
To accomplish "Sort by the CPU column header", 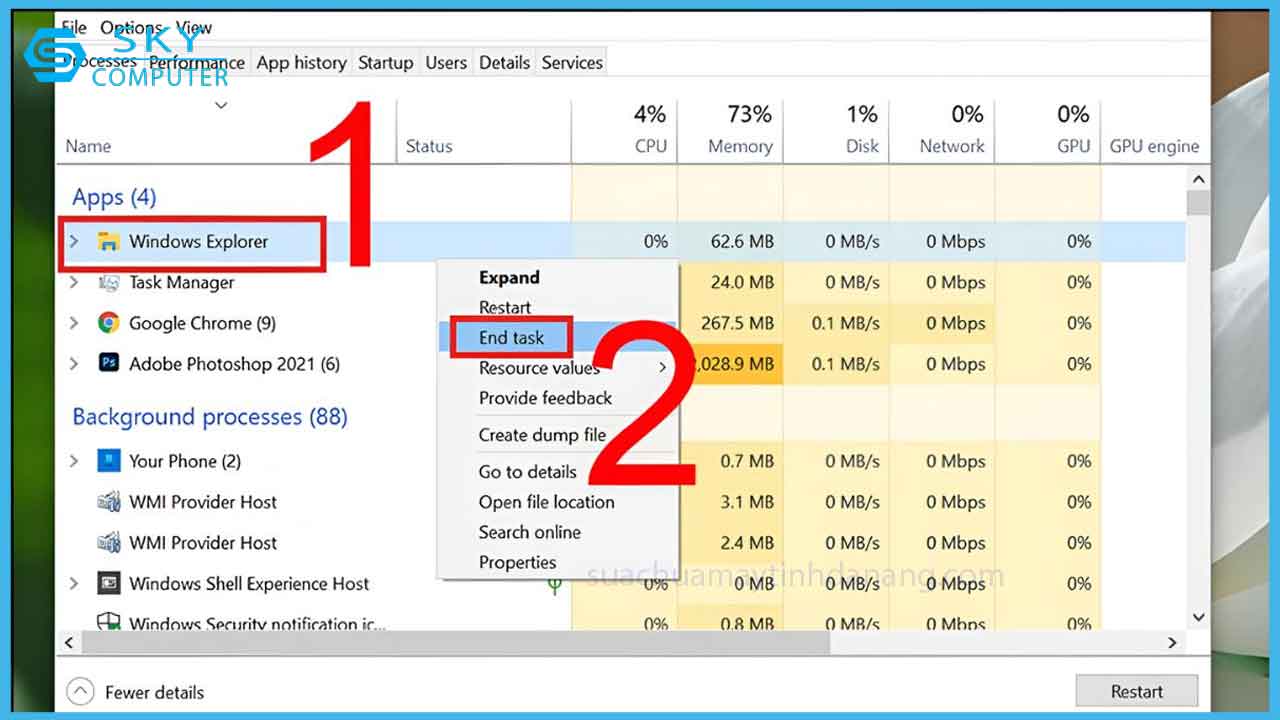I will click(x=651, y=146).
